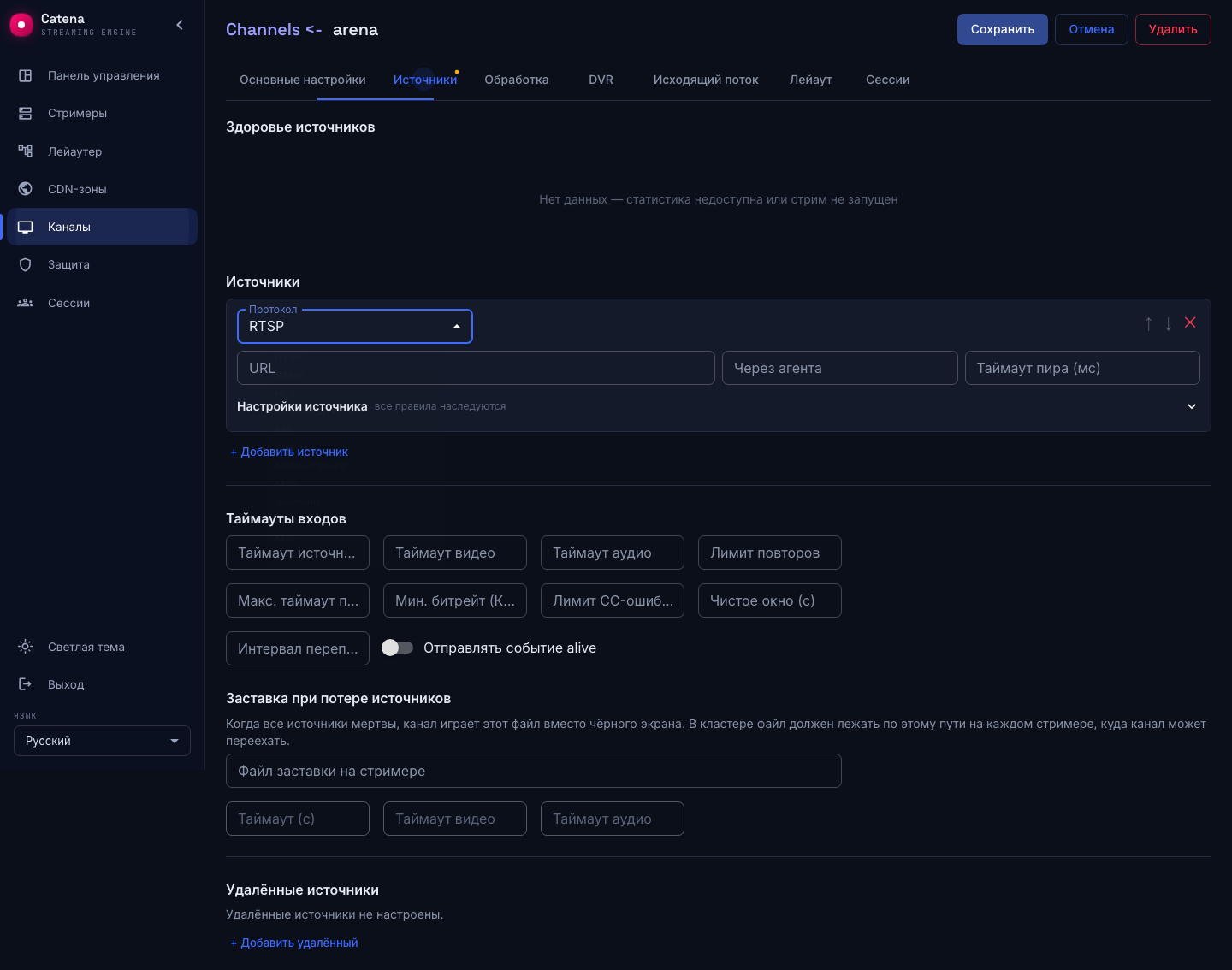Image resolution: width=1232 pixels, height=970 pixels.
Task: Open Защита in sidebar
Action: 103,264
